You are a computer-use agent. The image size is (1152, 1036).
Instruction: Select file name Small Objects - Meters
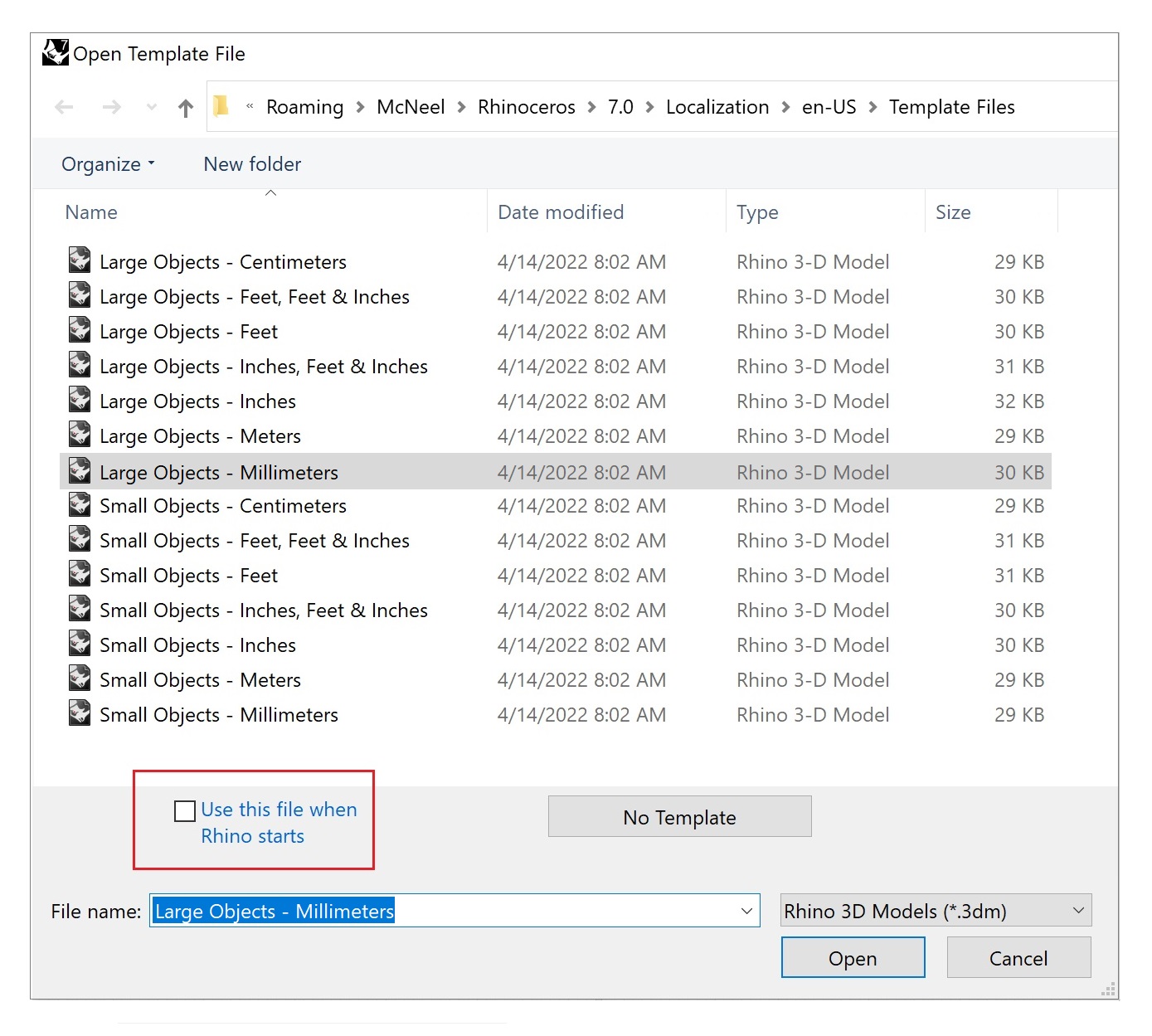coord(200,680)
